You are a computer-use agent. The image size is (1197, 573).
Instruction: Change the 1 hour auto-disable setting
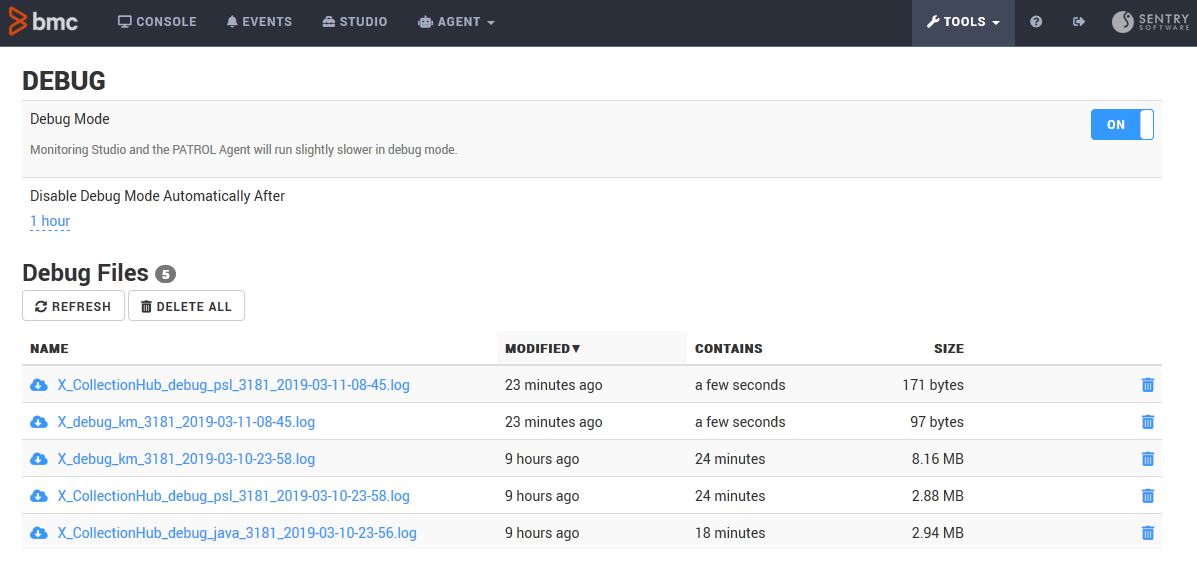tap(50, 221)
